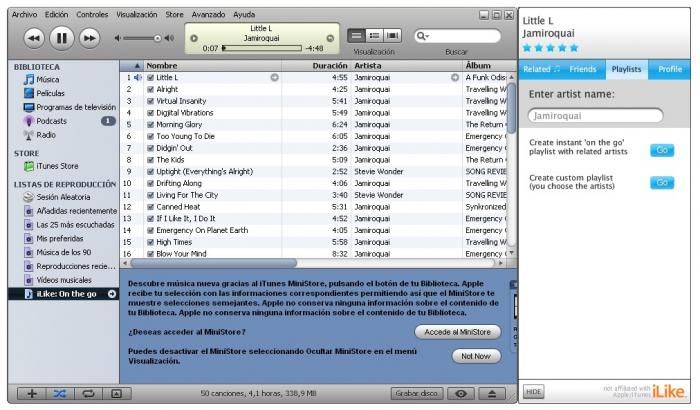This screenshot has height=410, width=700.
Task: Open the visualizer eye button
Action: click(x=461, y=393)
